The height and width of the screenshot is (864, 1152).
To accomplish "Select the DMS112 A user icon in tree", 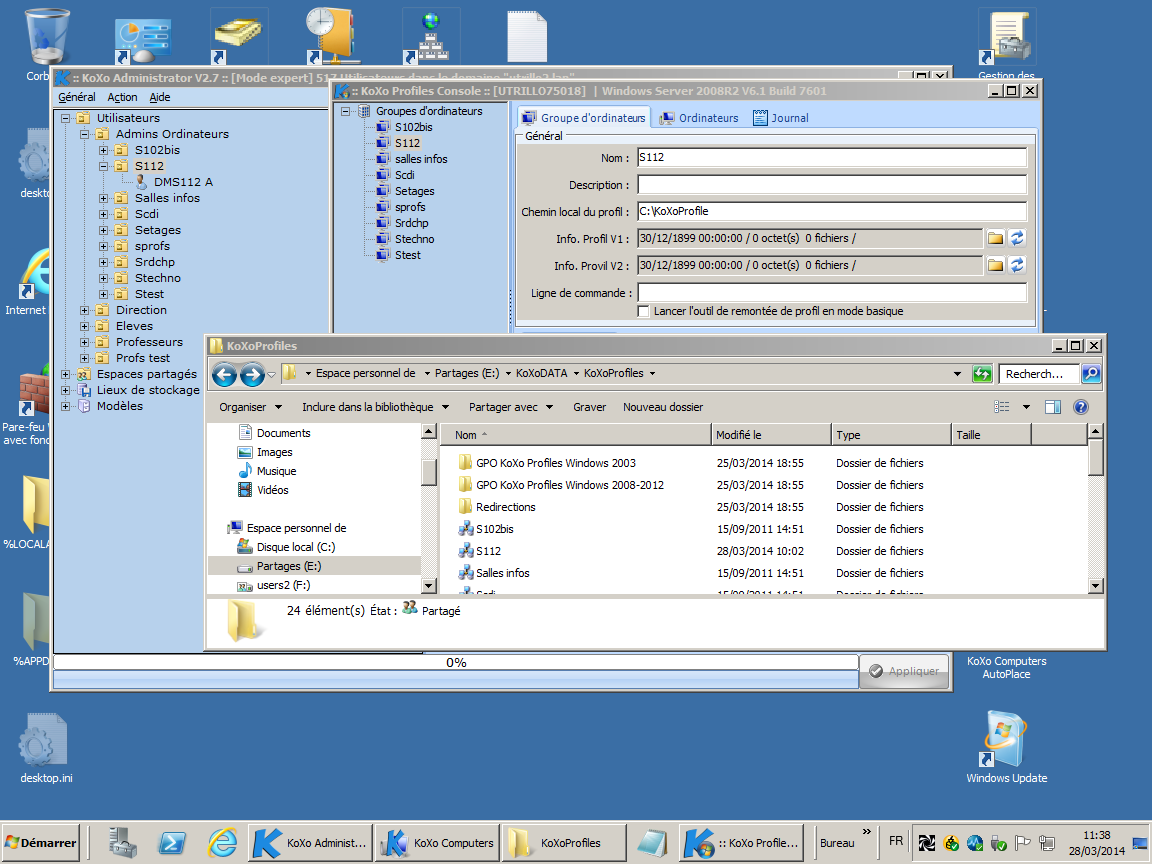I will coord(143,181).
